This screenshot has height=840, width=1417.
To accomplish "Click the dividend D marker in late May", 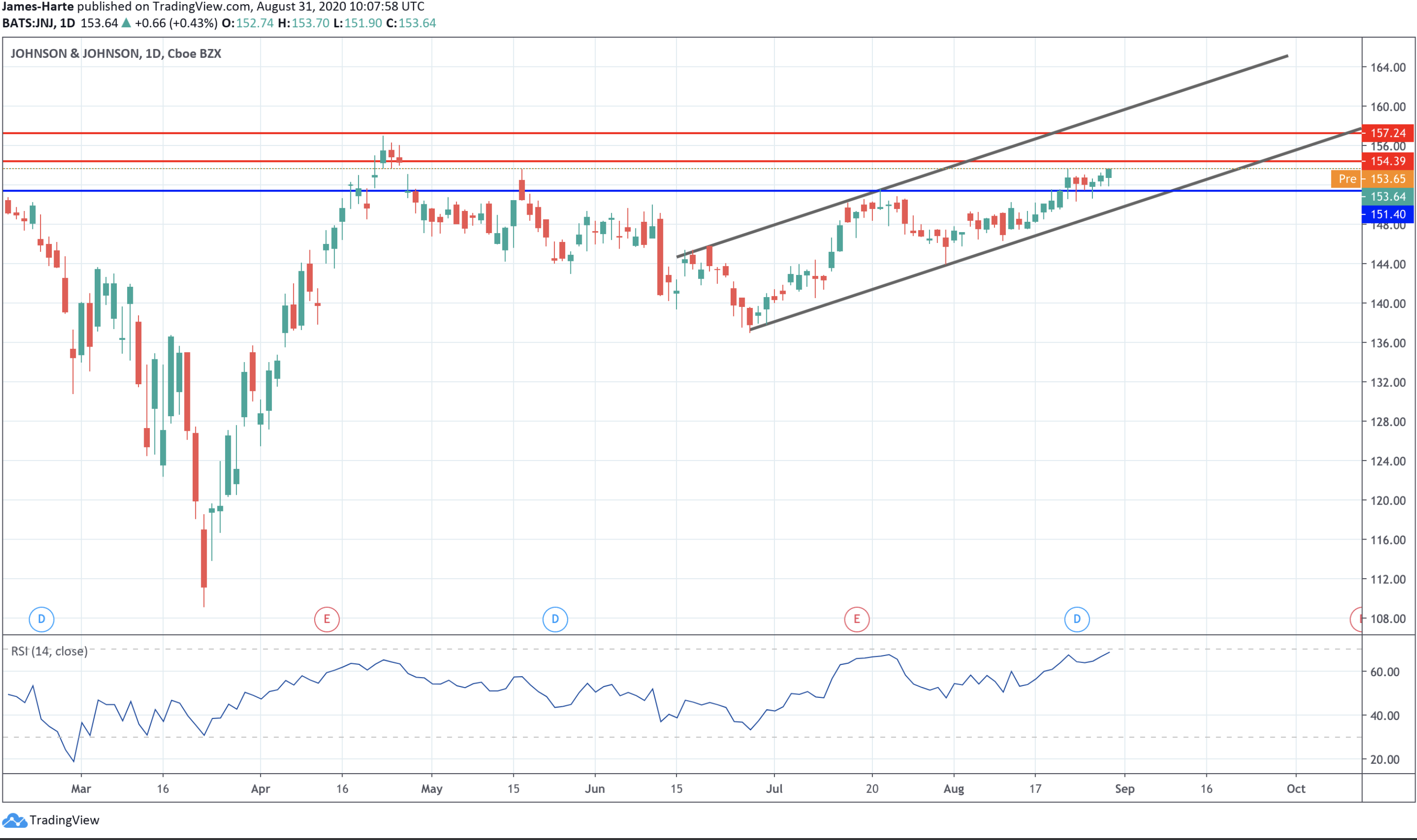I will tap(555, 619).
